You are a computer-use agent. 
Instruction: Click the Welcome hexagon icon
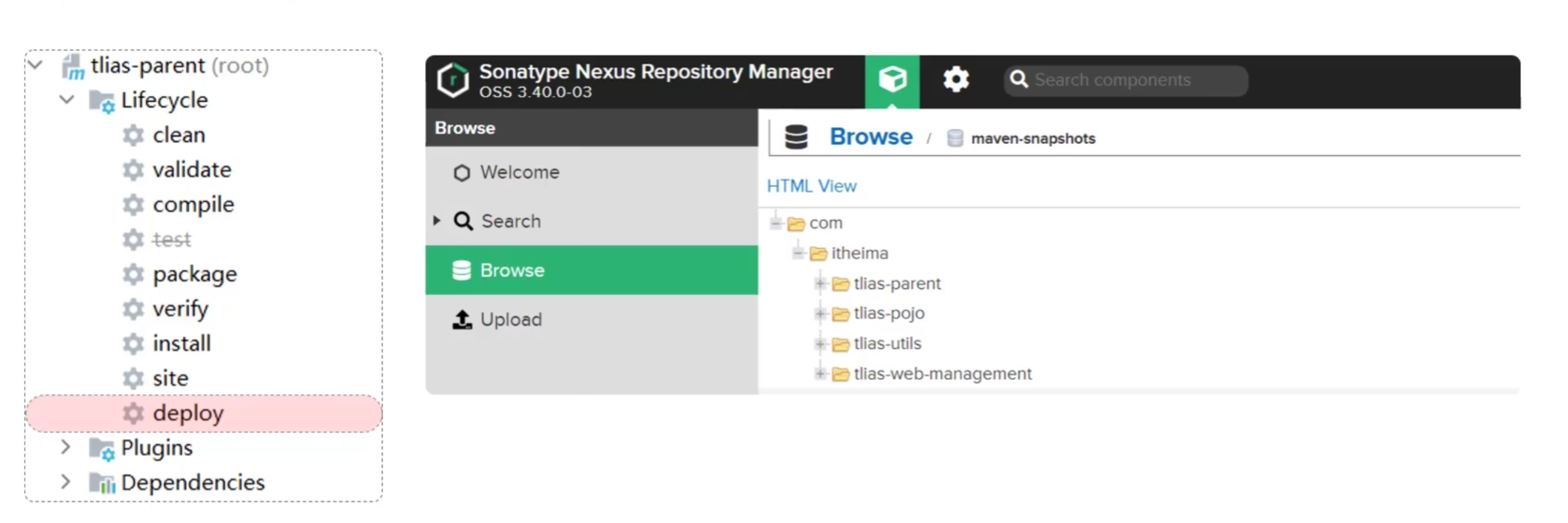[462, 173]
